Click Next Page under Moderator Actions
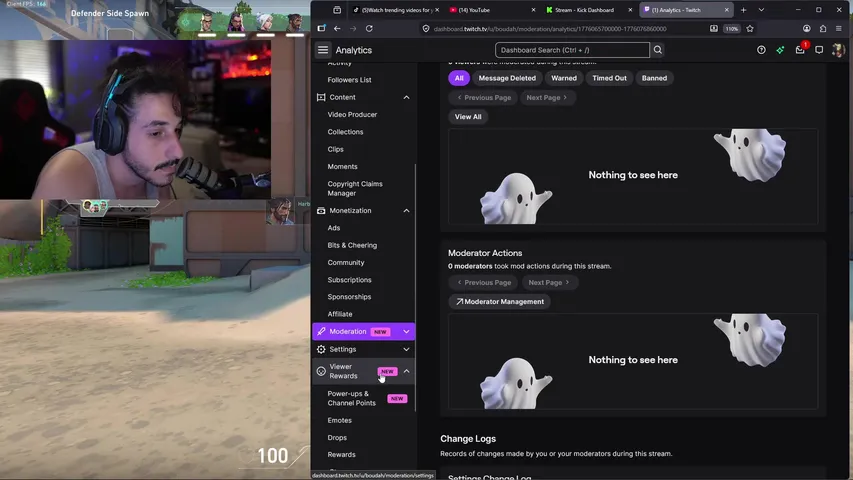853x480 pixels. click(549, 283)
